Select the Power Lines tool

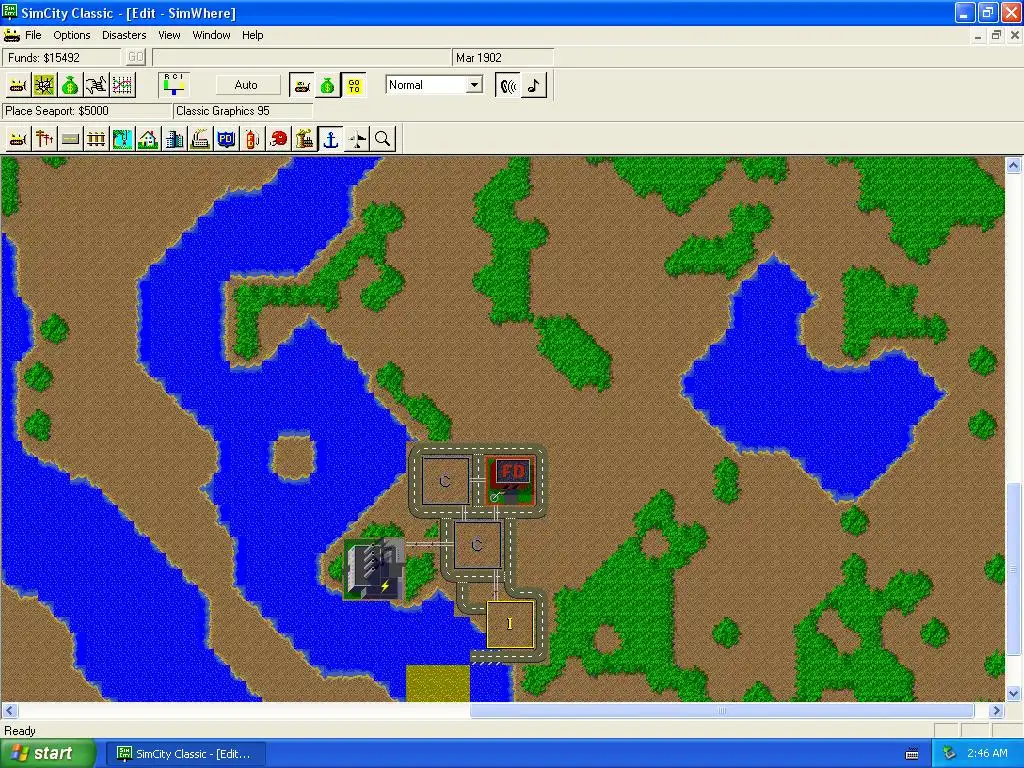(44, 139)
